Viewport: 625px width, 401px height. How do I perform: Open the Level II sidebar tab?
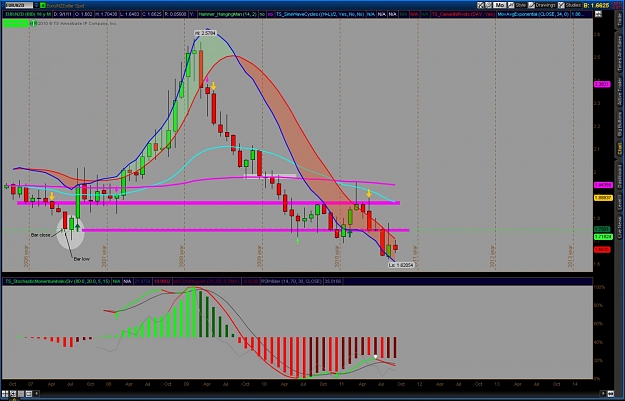(620, 202)
